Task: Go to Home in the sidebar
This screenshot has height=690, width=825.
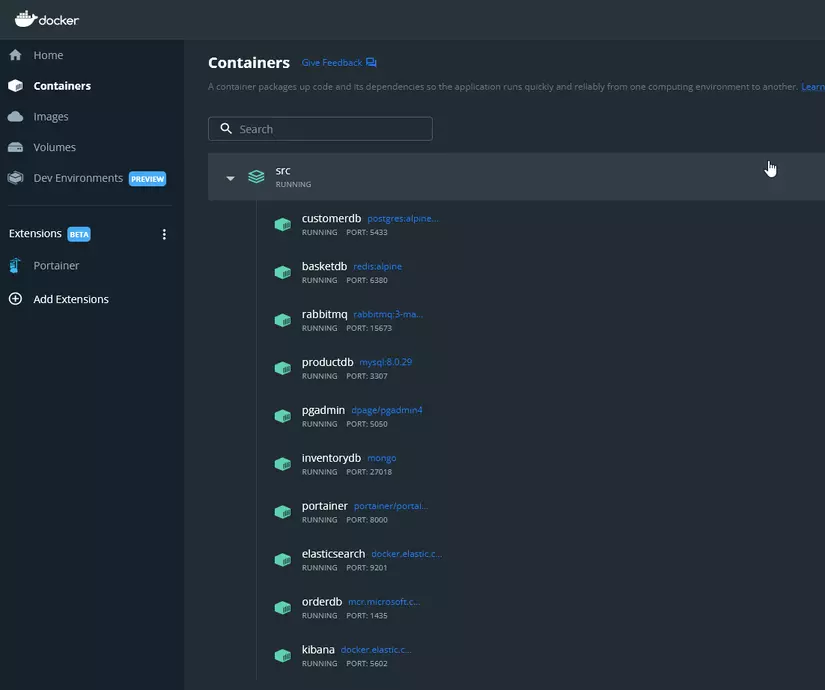Action: pyautogui.click(x=48, y=55)
